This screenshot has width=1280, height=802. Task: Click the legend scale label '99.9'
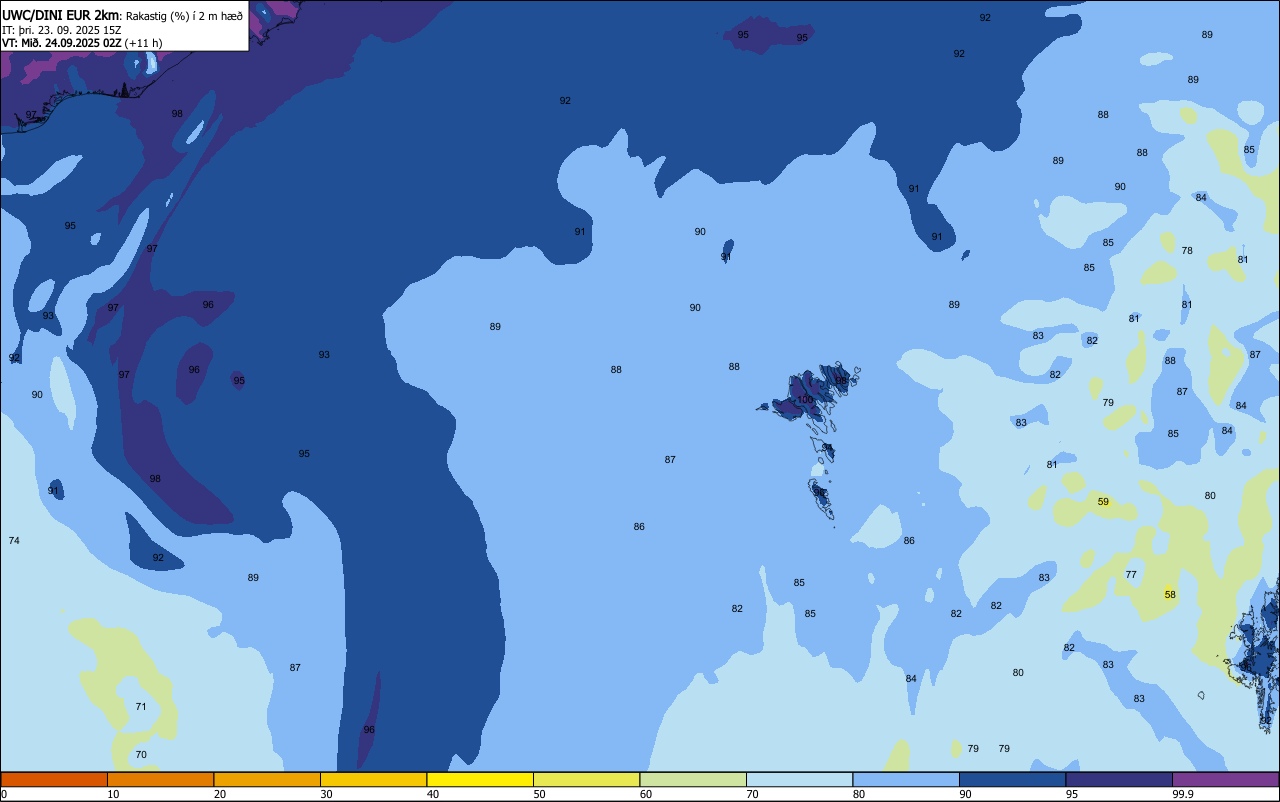click(1182, 794)
